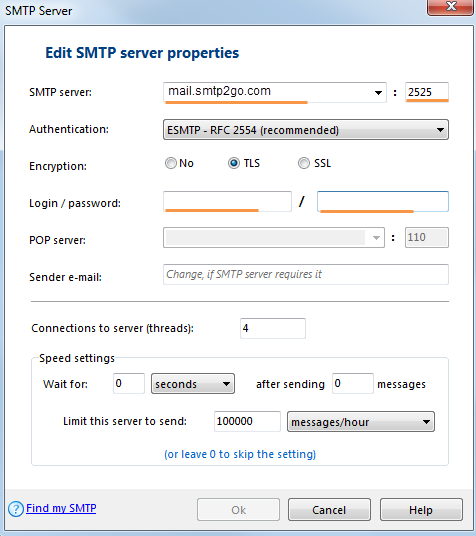Expand the disabled POP server dropdown

(x=376, y=238)
